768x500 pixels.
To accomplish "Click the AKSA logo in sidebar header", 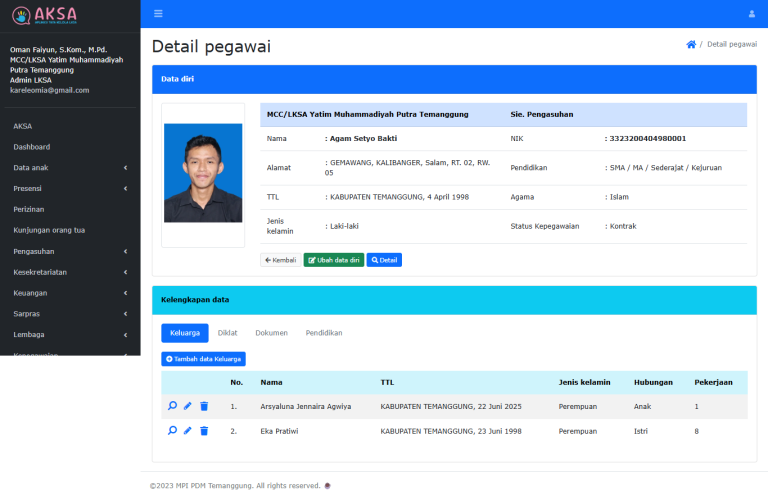I will pos(44,15).
